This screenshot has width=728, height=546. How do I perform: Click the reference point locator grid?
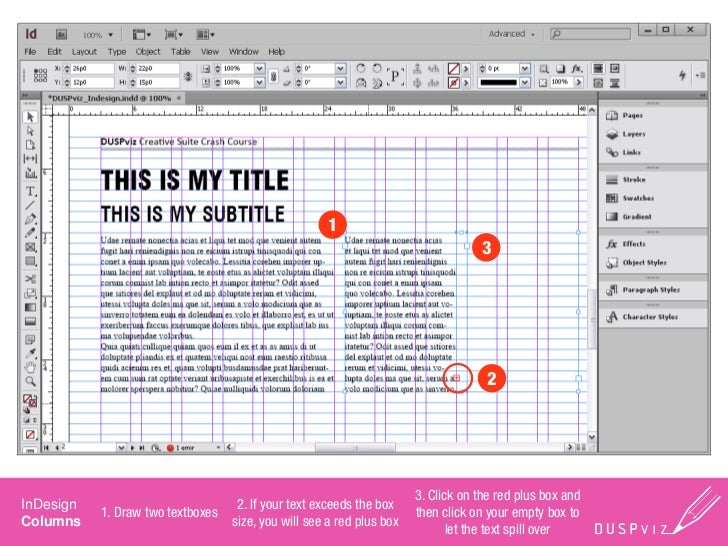tap(40, 75)
